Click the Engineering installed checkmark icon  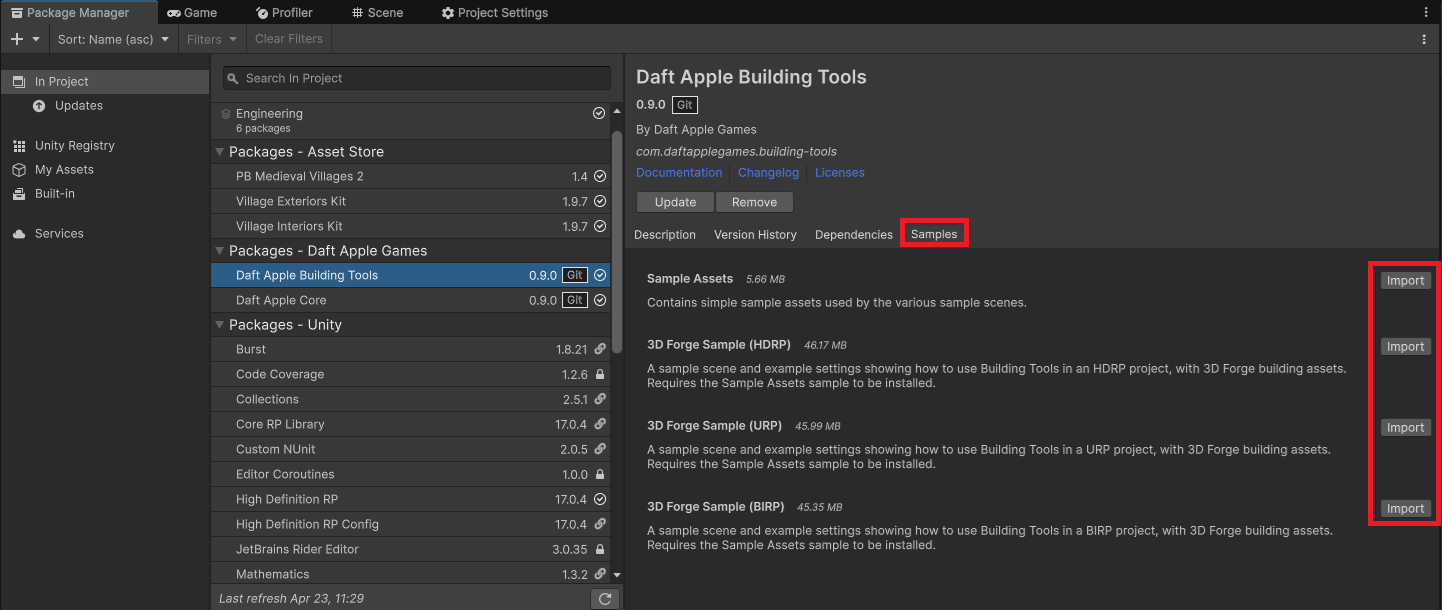599,113
